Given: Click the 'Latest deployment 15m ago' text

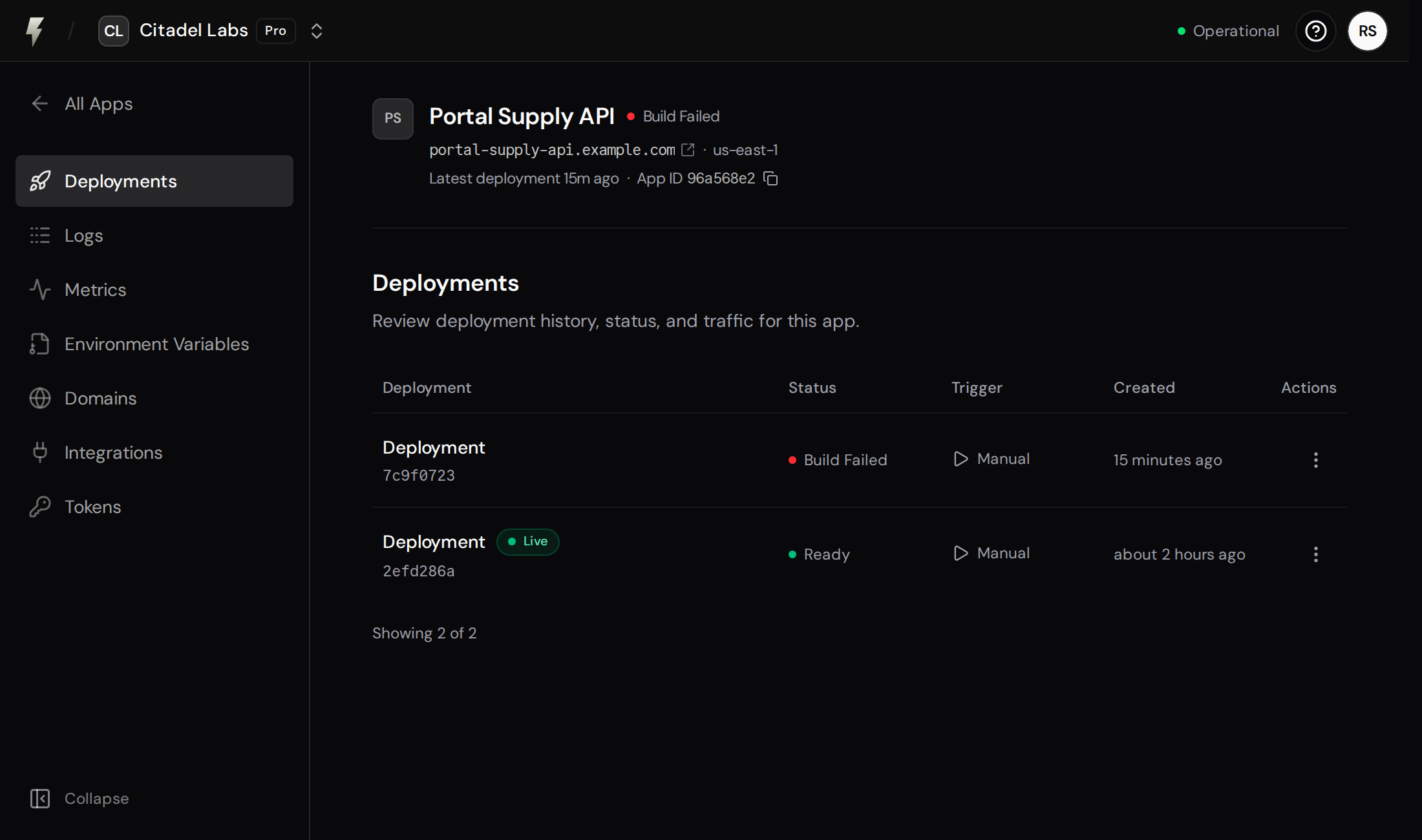Looking at the screenshot, I should coord(524,178).
